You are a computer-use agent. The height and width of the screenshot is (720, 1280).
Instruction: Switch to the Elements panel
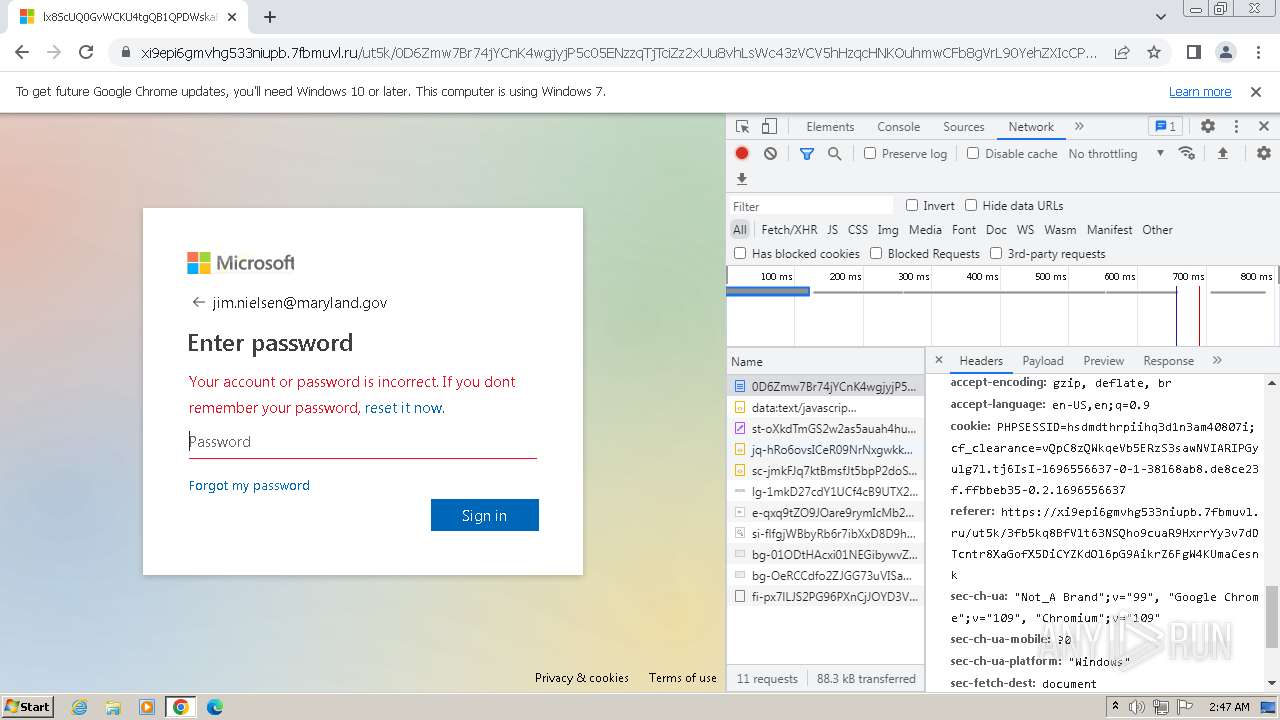[x=830, y=127]
